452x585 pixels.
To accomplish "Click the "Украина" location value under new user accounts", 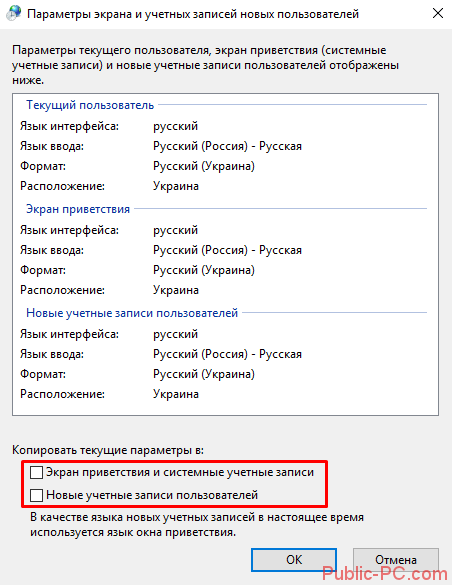I will pos(176,394).
